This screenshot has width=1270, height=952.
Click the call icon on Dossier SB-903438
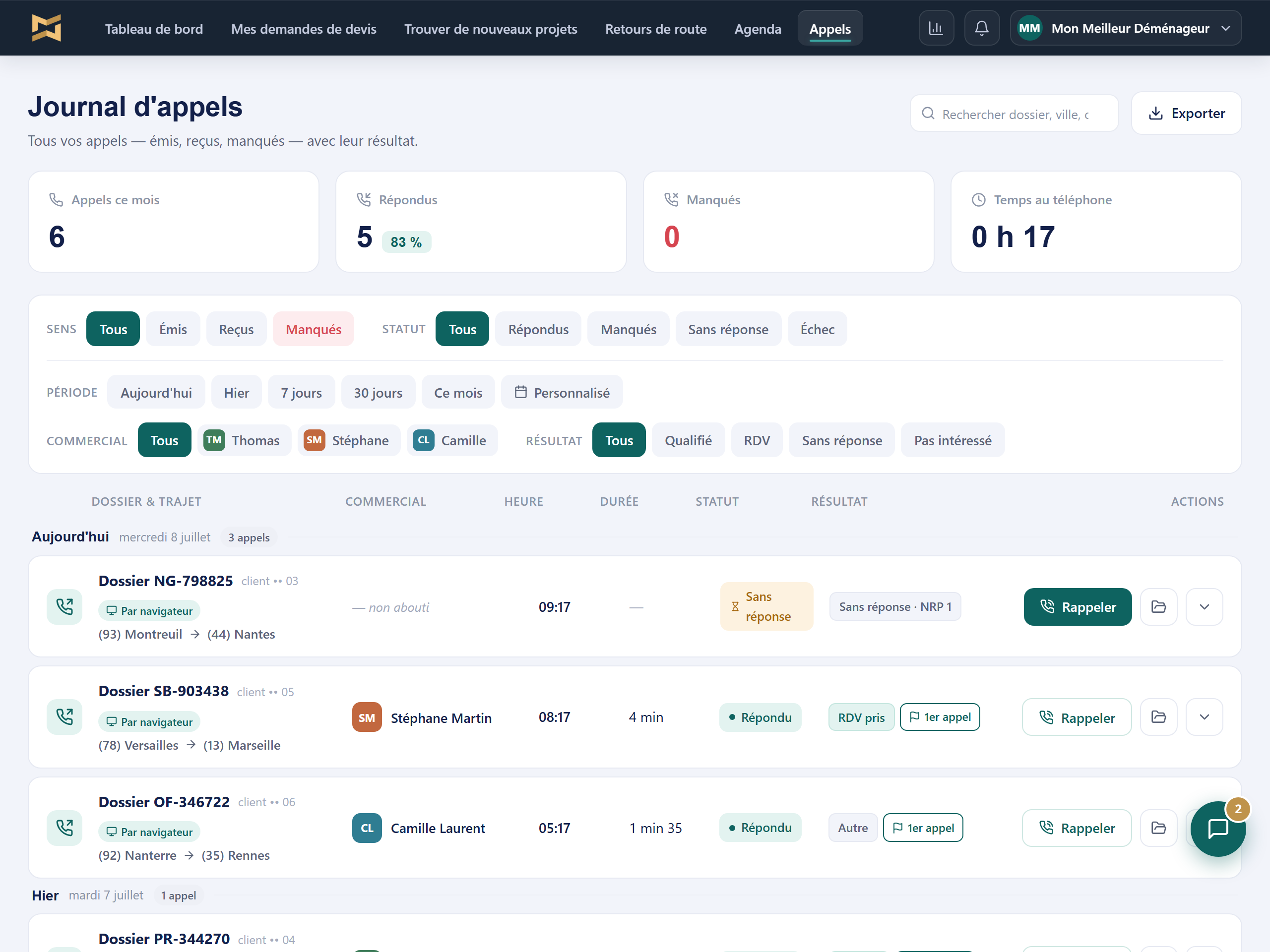(64, 716)
